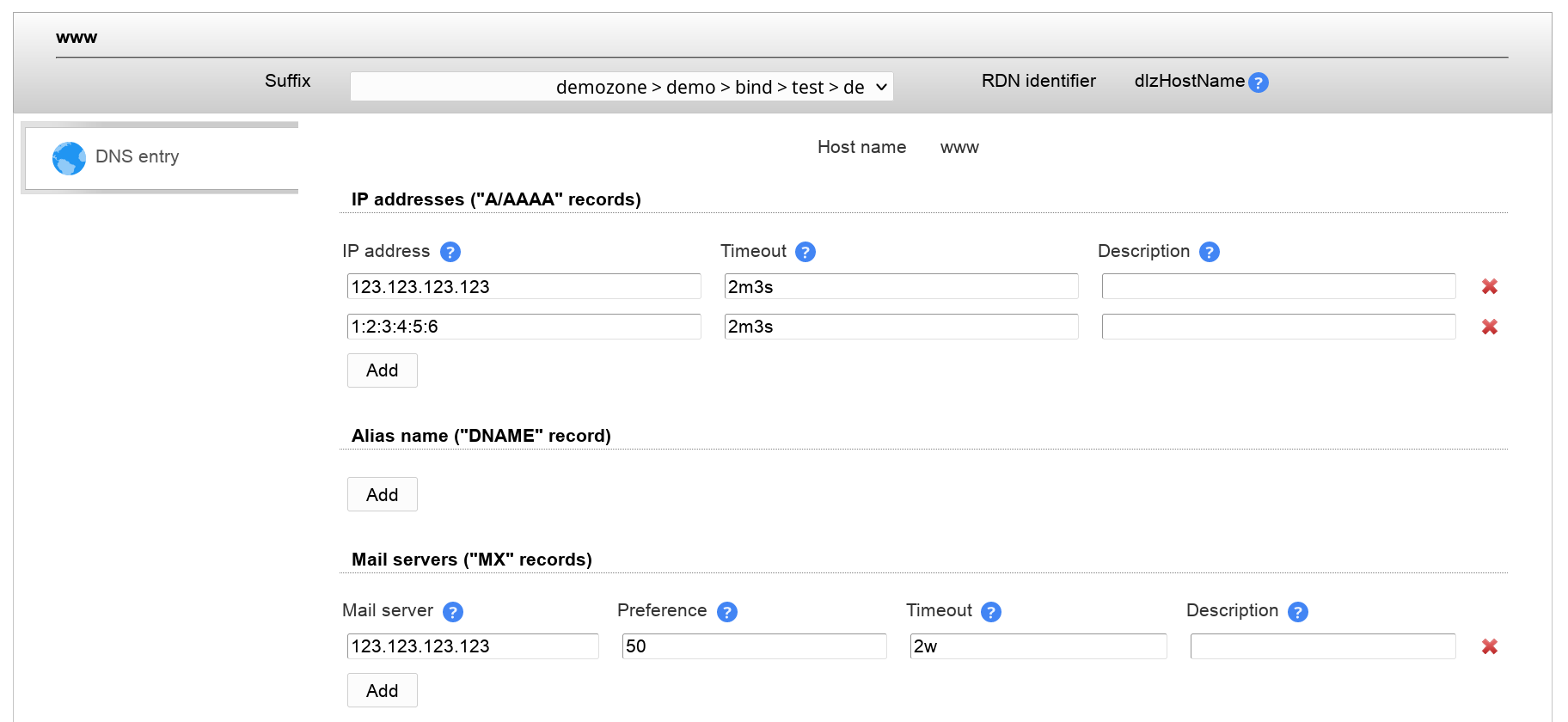Add a new IP address record
The image size is (1568, 722).
[x=382, y=370]
